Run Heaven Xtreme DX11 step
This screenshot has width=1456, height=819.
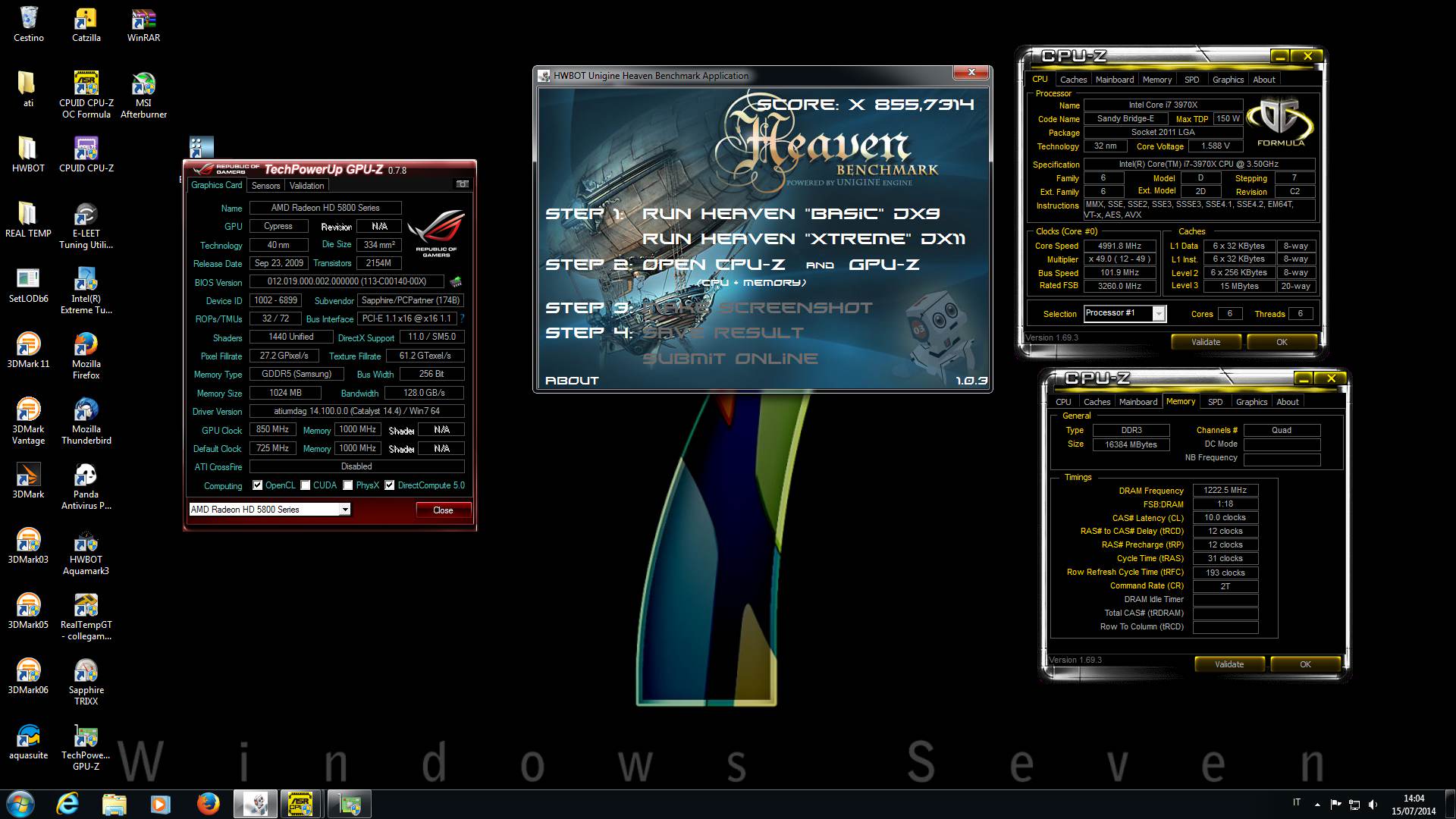(803, 239)
